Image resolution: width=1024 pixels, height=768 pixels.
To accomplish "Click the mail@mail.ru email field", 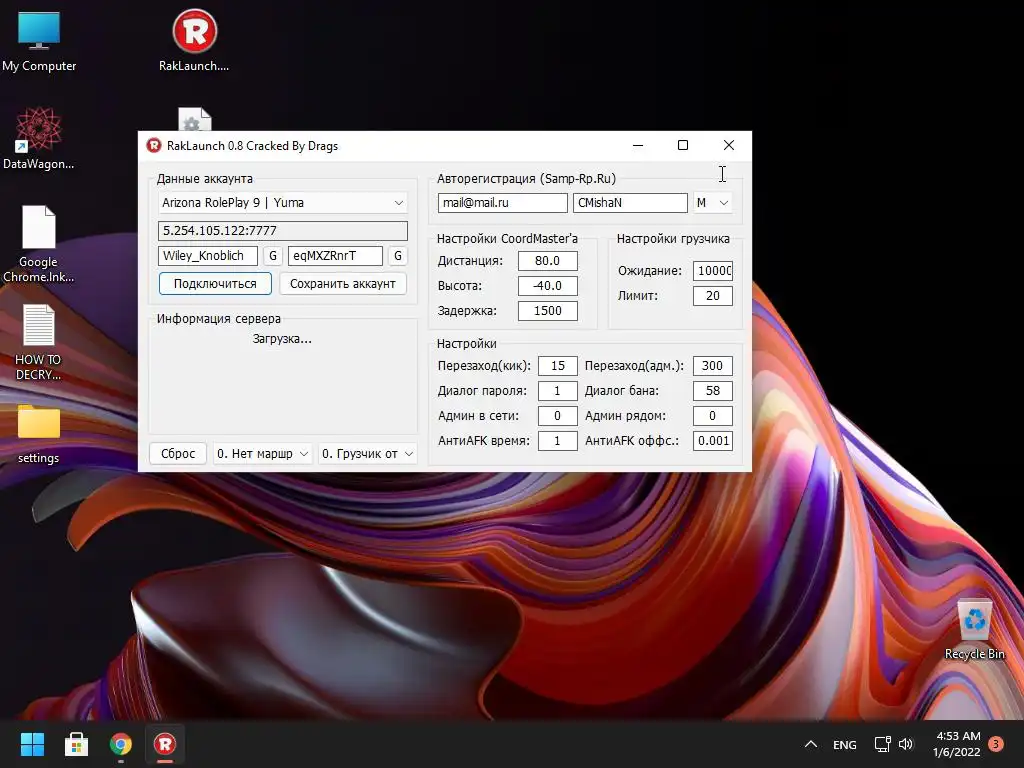I will click(502, 203).
